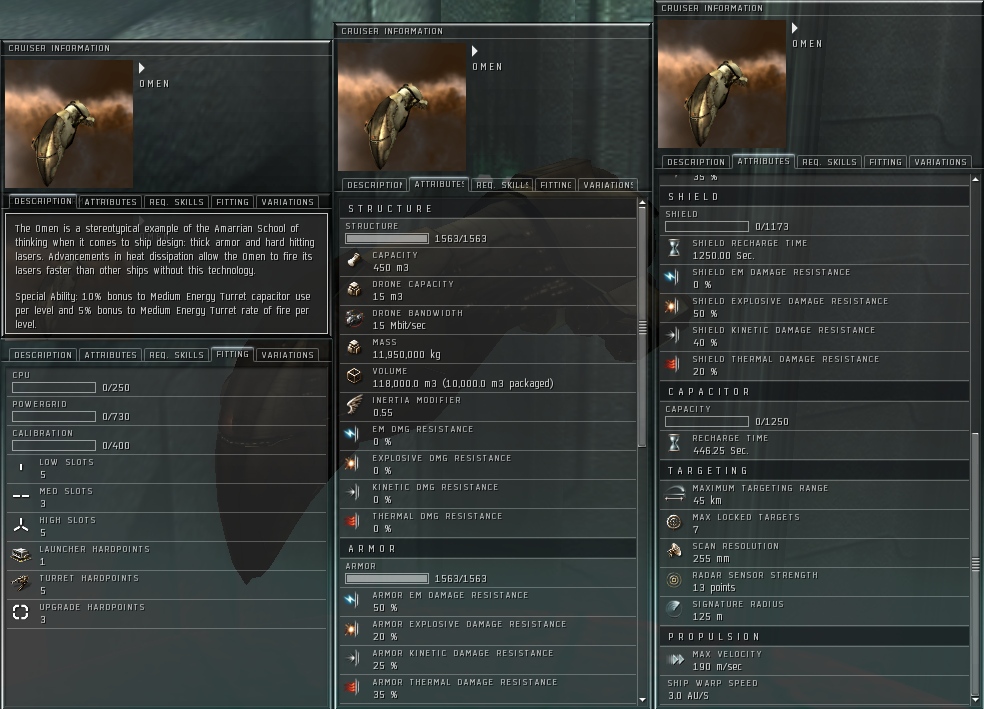This screenshot has width=984, height=709.
Task: Click the Upgrade Hardpoints icon
Action: pos(21,612)
